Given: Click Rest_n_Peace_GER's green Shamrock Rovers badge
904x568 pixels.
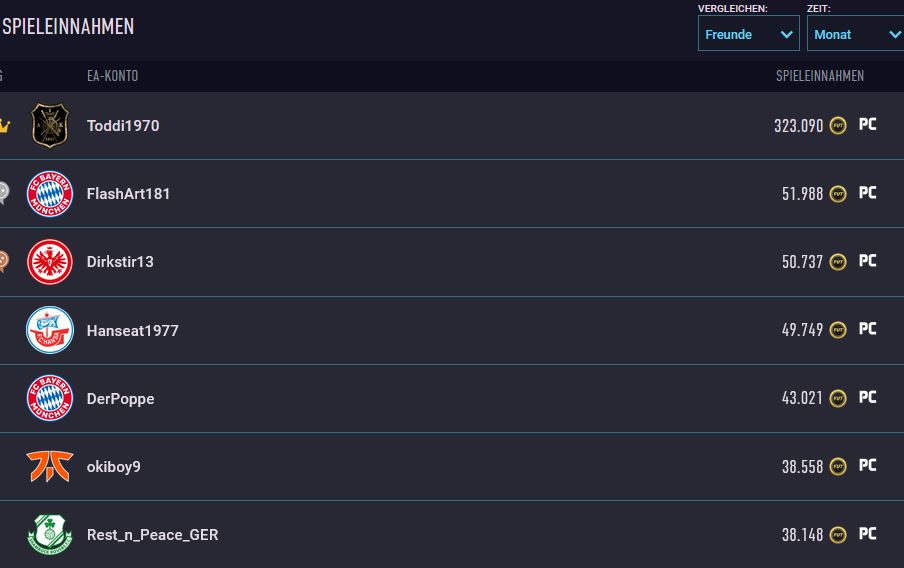Looking at the screenshot, I should [x=50, y=535].
